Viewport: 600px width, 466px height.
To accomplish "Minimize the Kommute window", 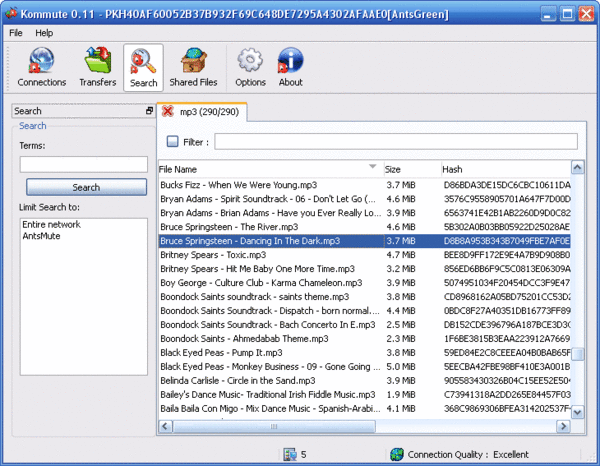I will point(548,14).
